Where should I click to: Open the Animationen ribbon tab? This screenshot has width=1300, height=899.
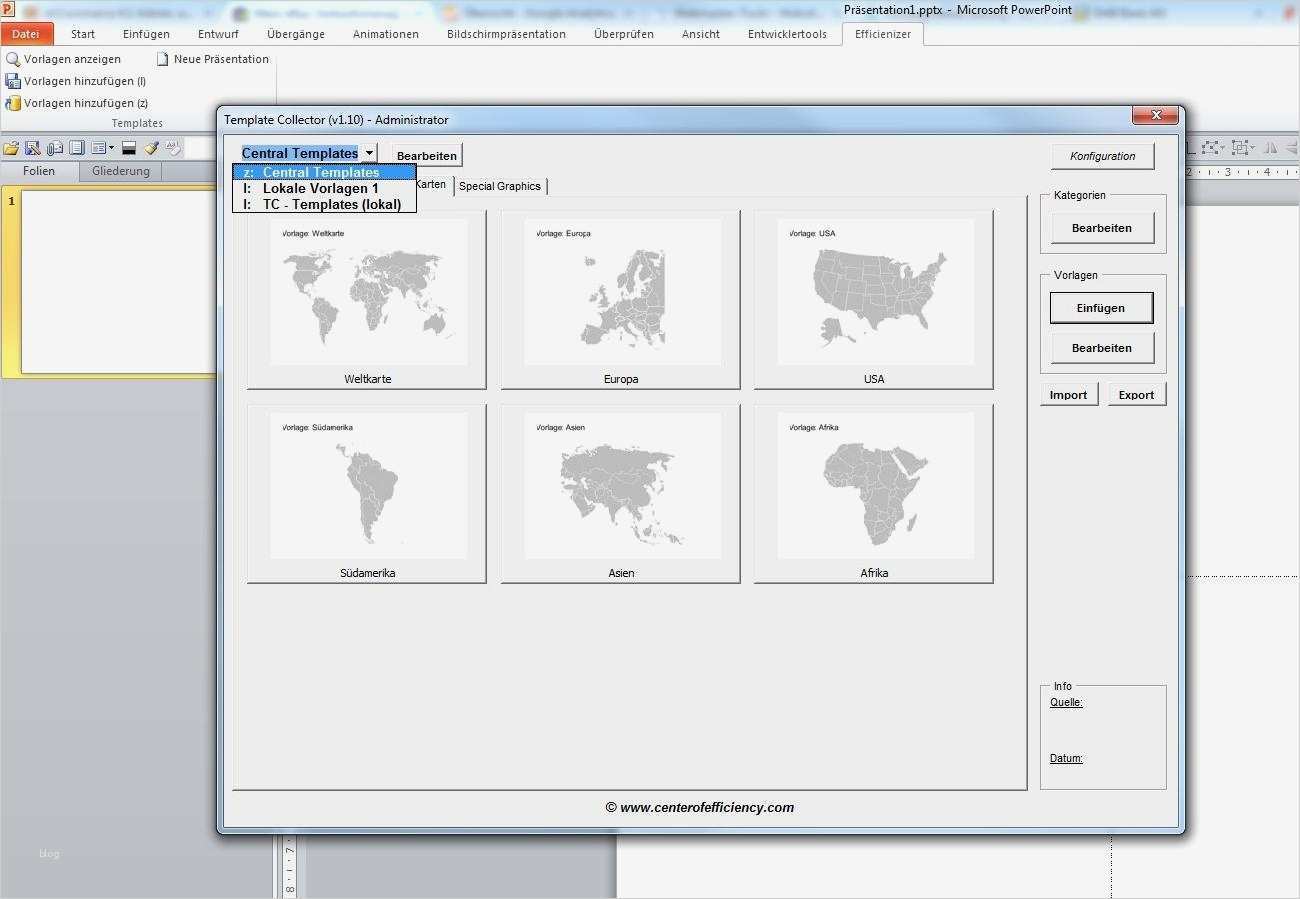pos(385,34)
